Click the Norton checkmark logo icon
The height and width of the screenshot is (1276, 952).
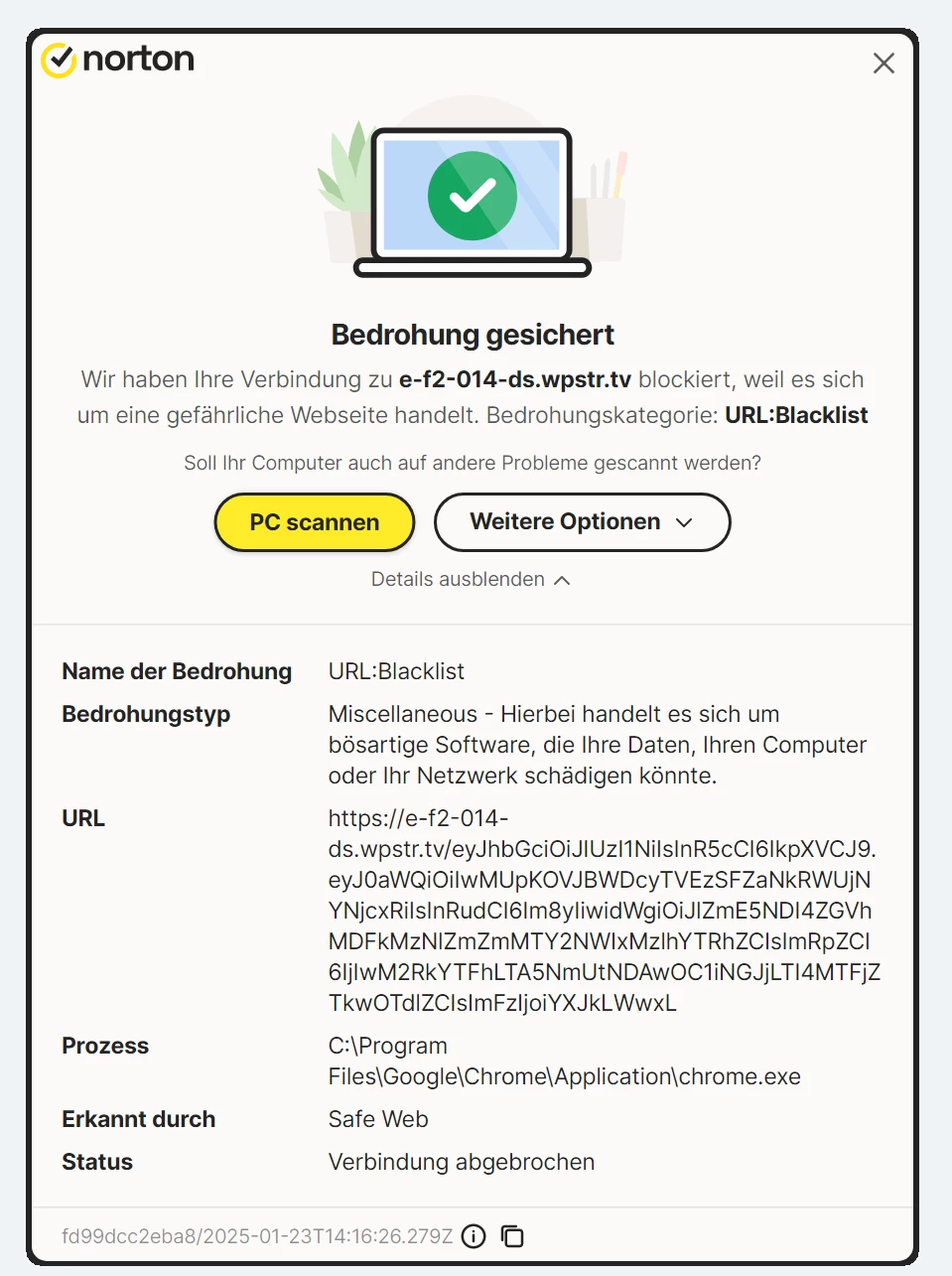click(x=59, y=60)
